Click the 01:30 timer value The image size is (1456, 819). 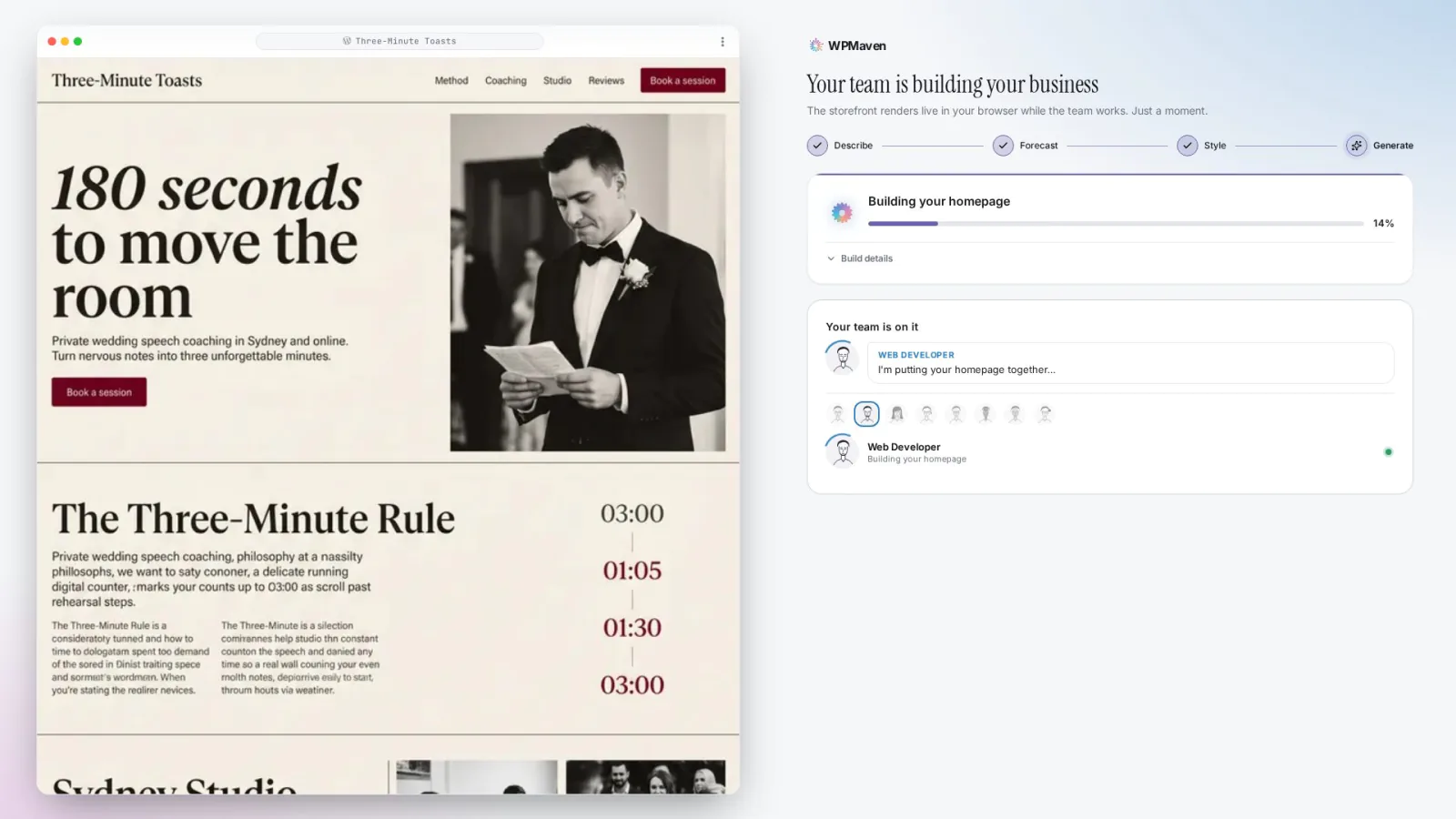632,628
